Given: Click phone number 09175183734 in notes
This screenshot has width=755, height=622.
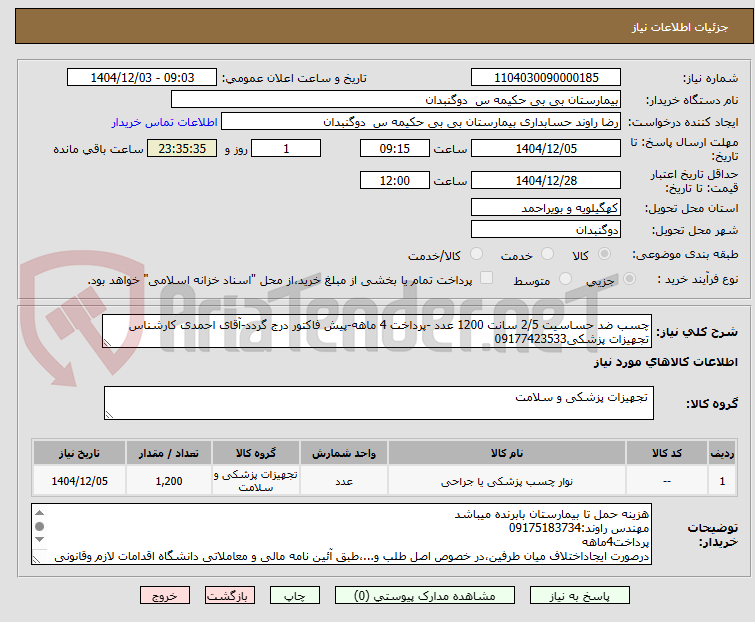Looking at the screenshot, I should click(545, 528).
